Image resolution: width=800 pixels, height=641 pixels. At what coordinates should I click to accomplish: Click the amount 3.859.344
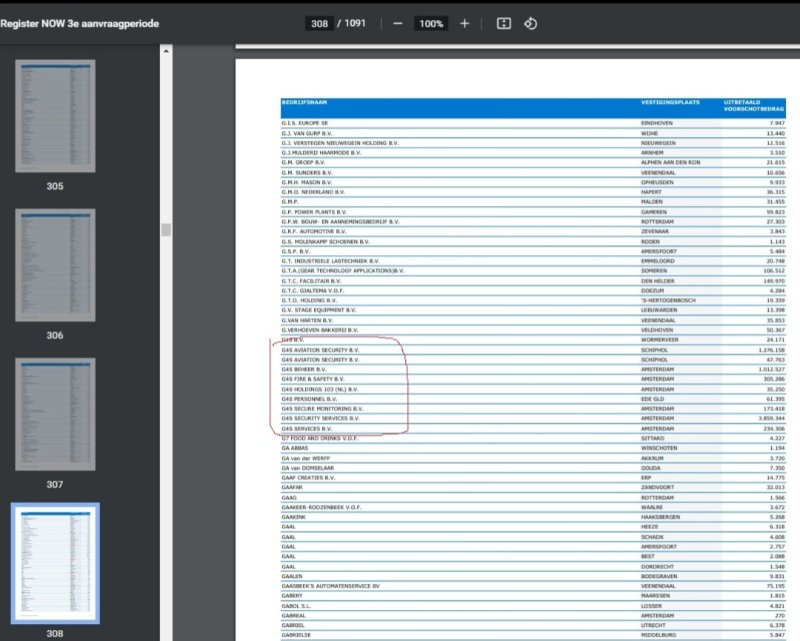click(771, 418)
